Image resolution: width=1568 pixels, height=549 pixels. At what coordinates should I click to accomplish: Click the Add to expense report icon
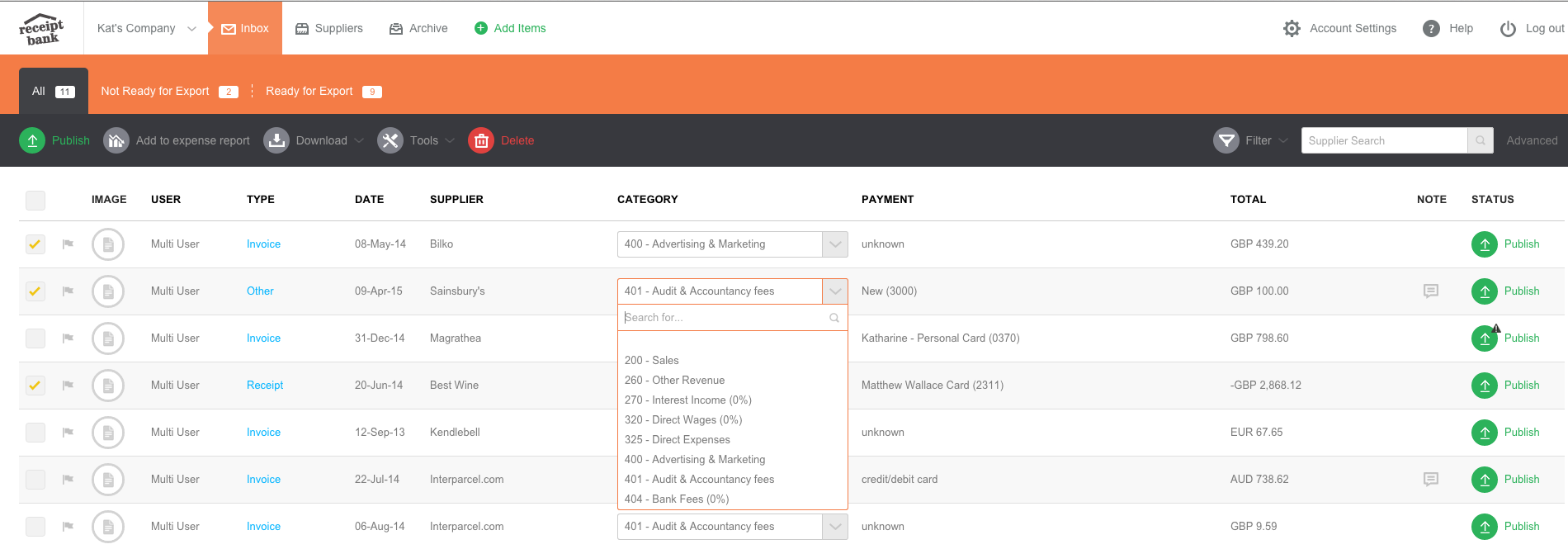coord(116,140)
